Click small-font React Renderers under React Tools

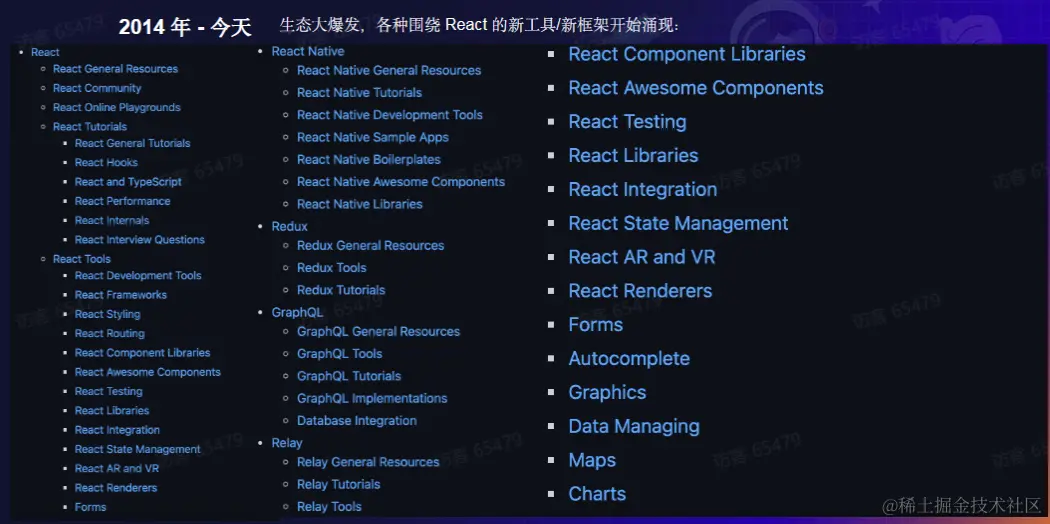[x=116, y=488]
